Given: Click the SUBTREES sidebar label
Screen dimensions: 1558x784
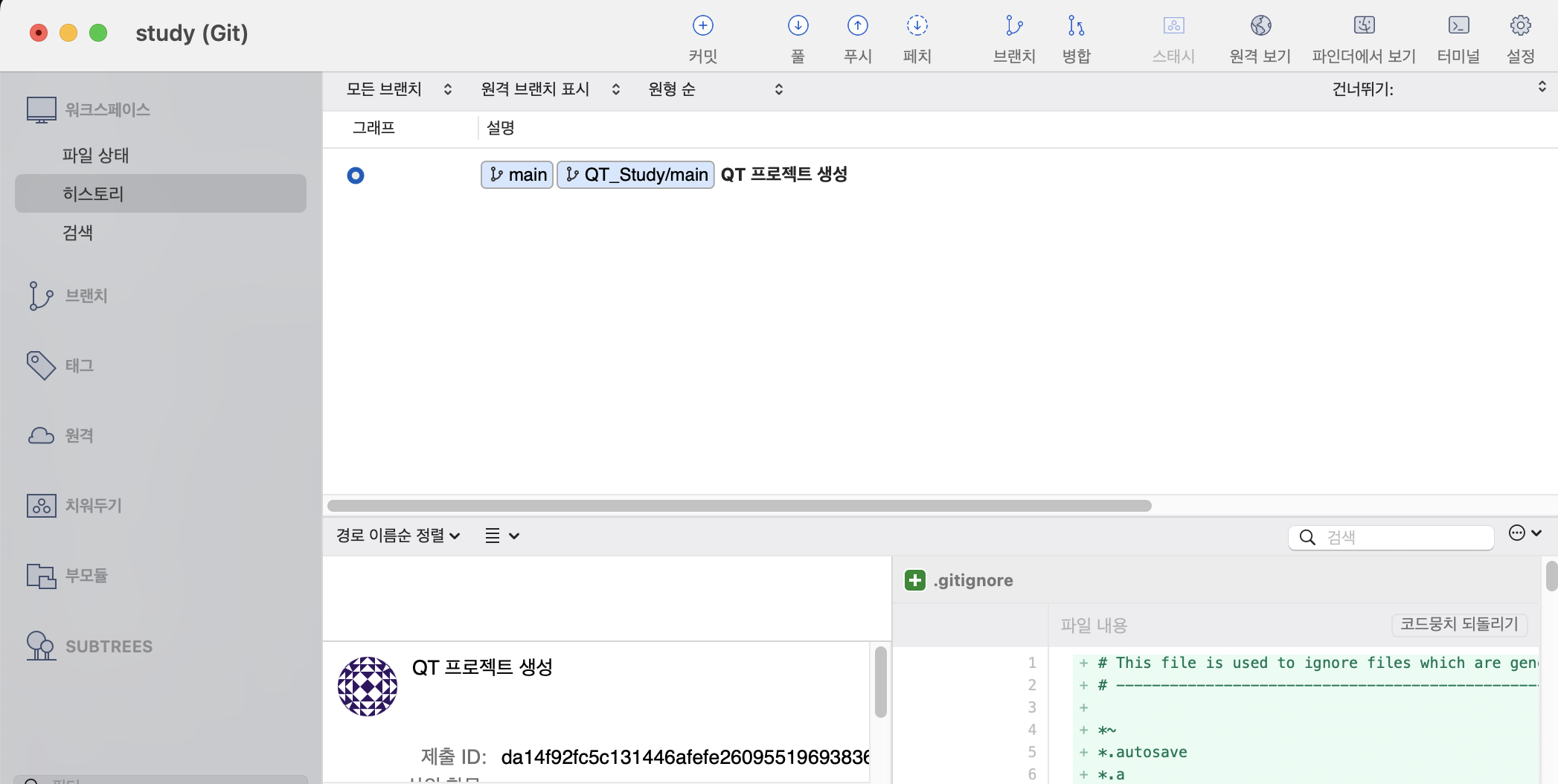Looking at the screenshot, I should [109, 646].
